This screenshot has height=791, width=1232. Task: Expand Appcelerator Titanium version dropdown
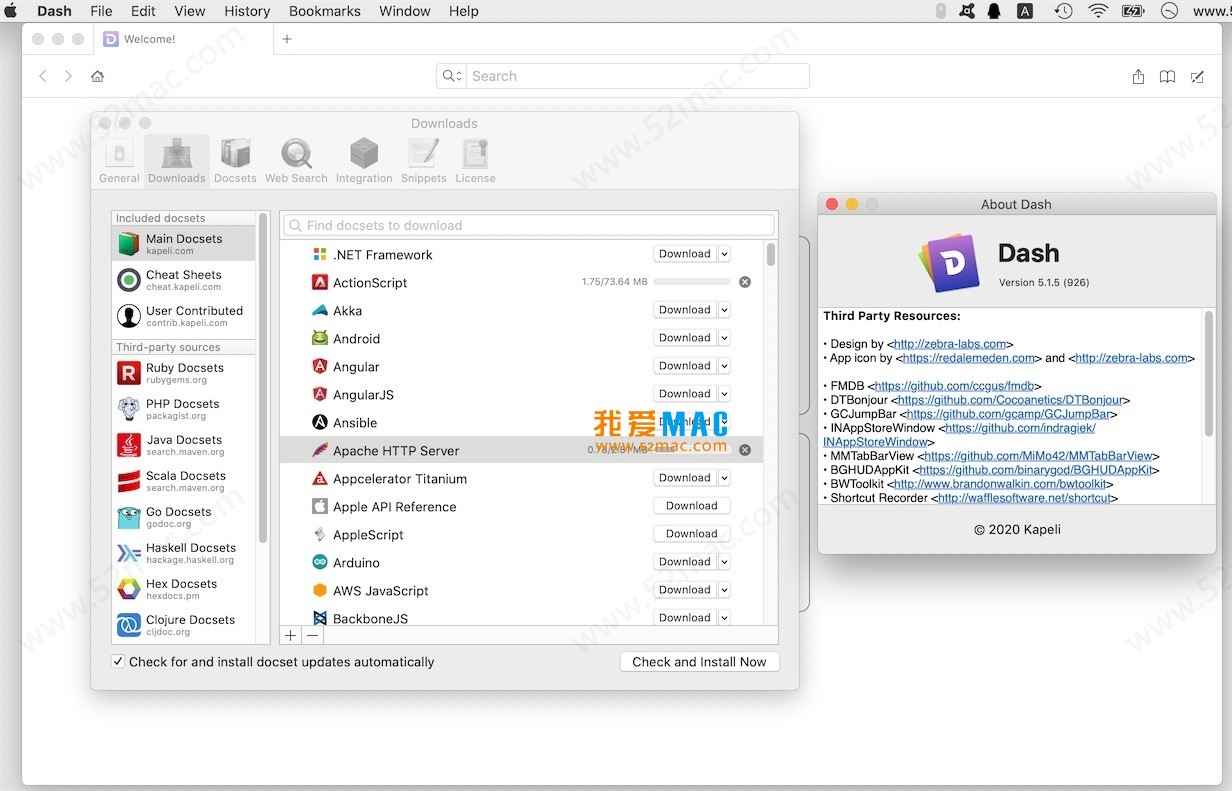click(x=724, y=478)
